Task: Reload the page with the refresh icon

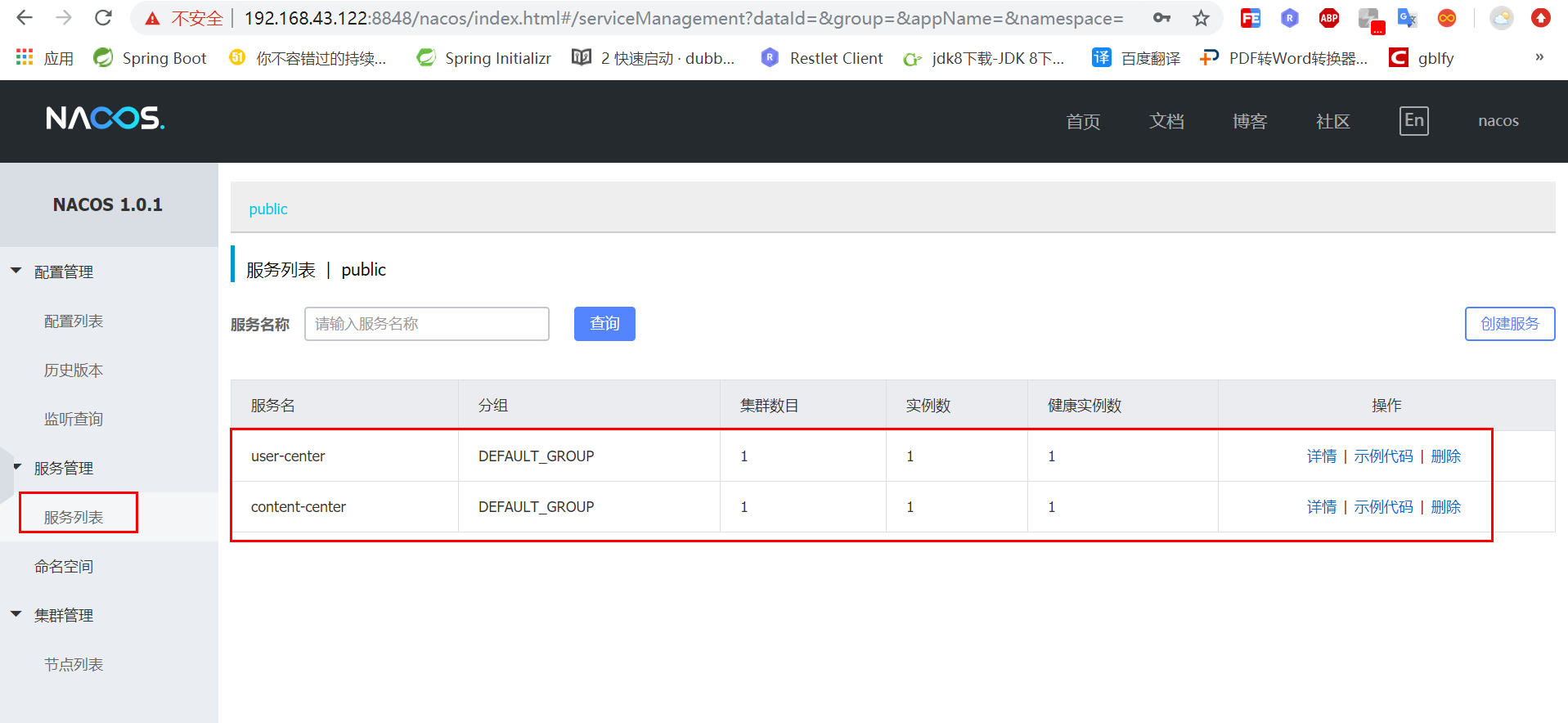Action: (x=103, y=17)
